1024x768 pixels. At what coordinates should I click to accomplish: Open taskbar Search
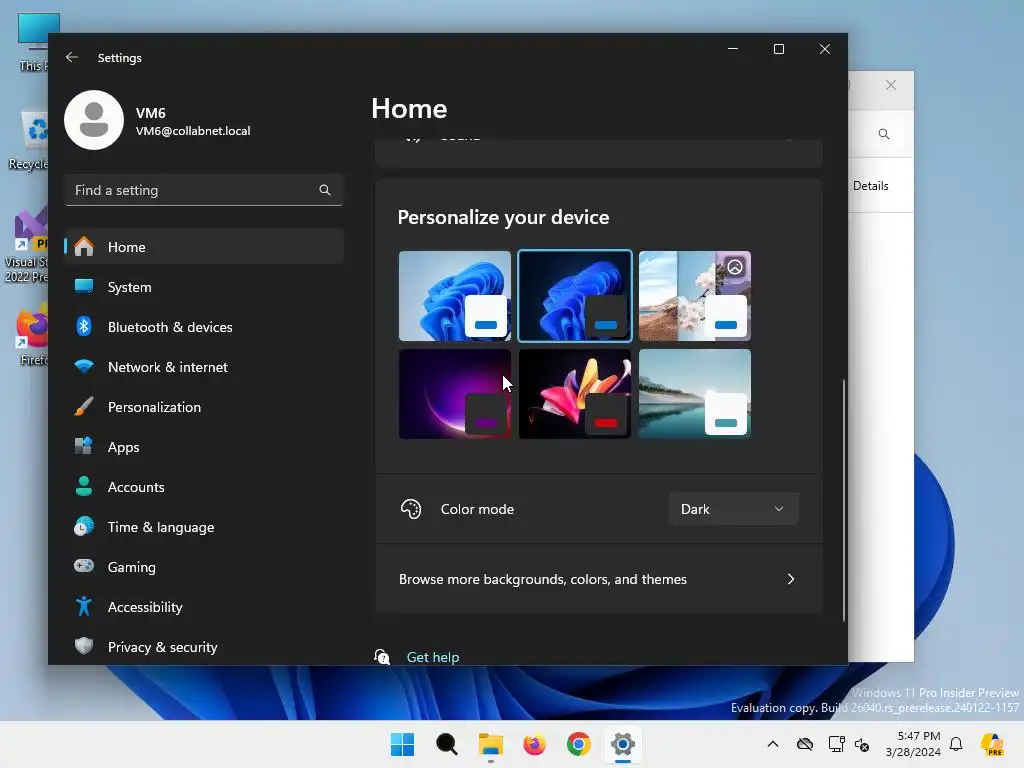click(x=447, y=744)
